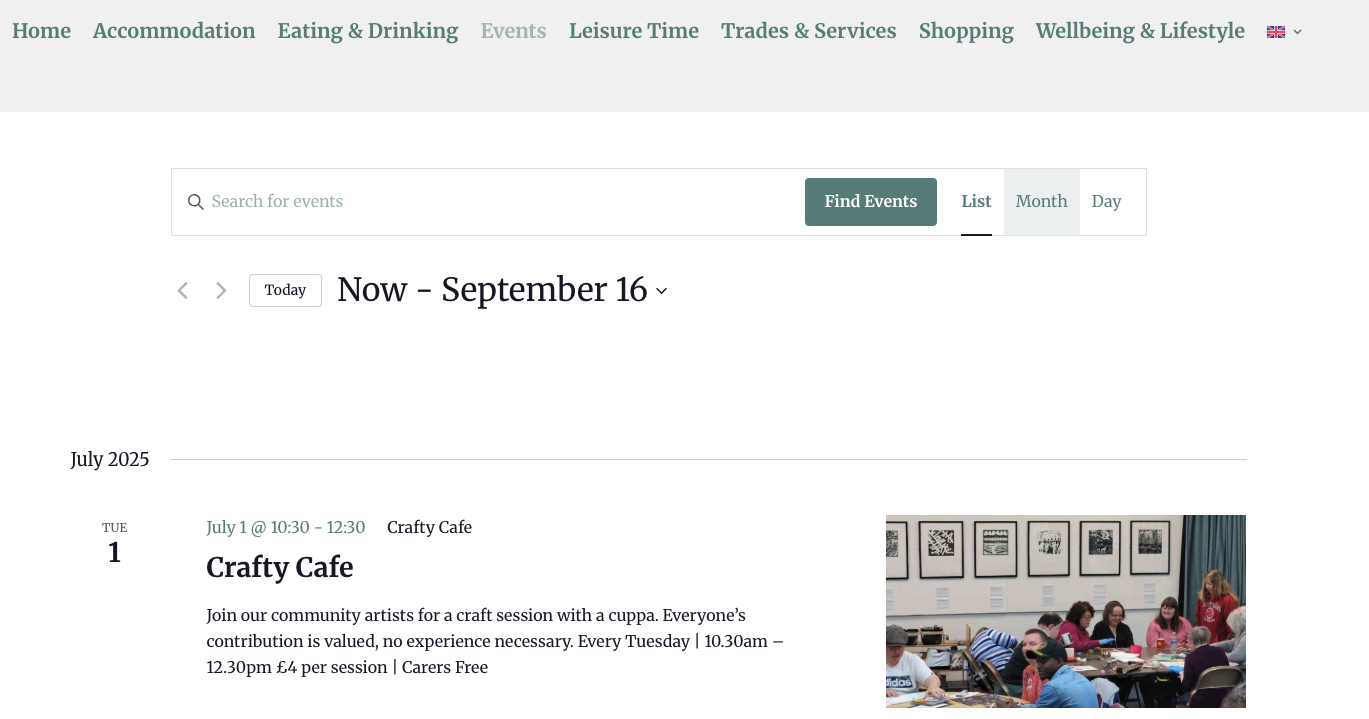Click the UK flag language icon
1369x719 pixels.
[1276, 32]
